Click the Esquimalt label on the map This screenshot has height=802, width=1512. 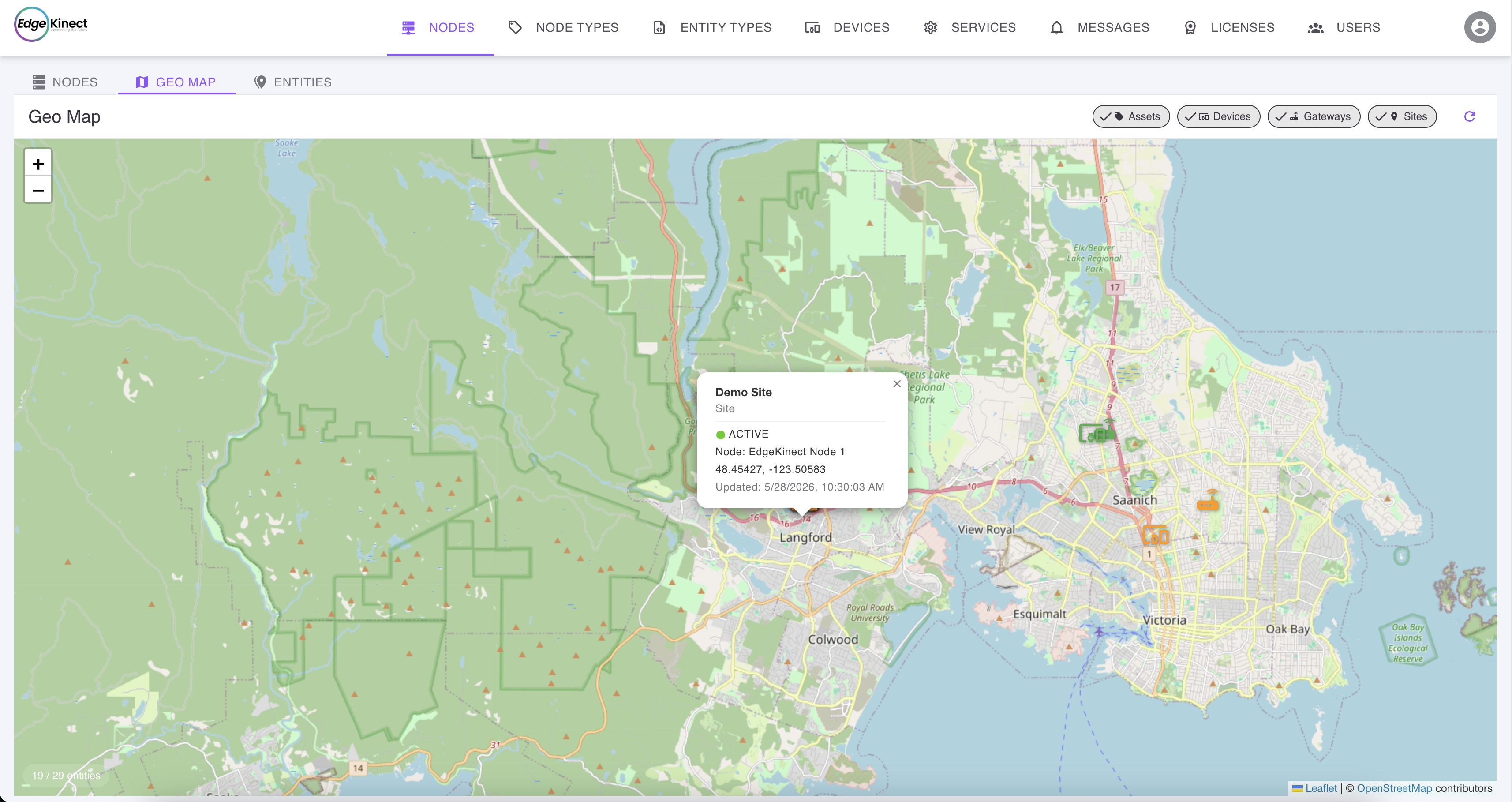pos(1040,614)
